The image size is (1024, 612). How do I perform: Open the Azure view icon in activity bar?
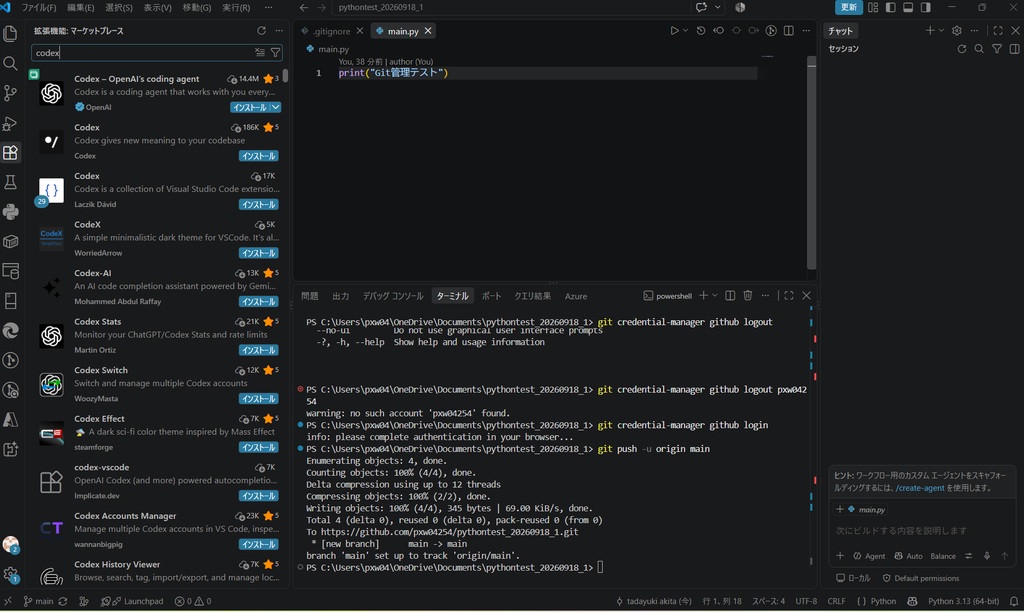point(10,419)
